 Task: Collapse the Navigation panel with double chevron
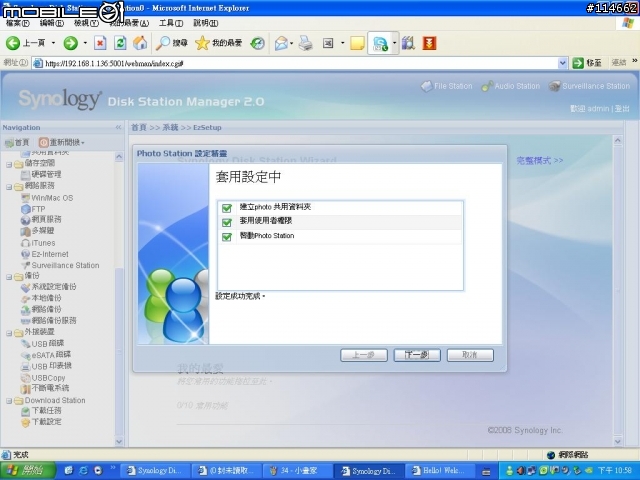(118, 127)
